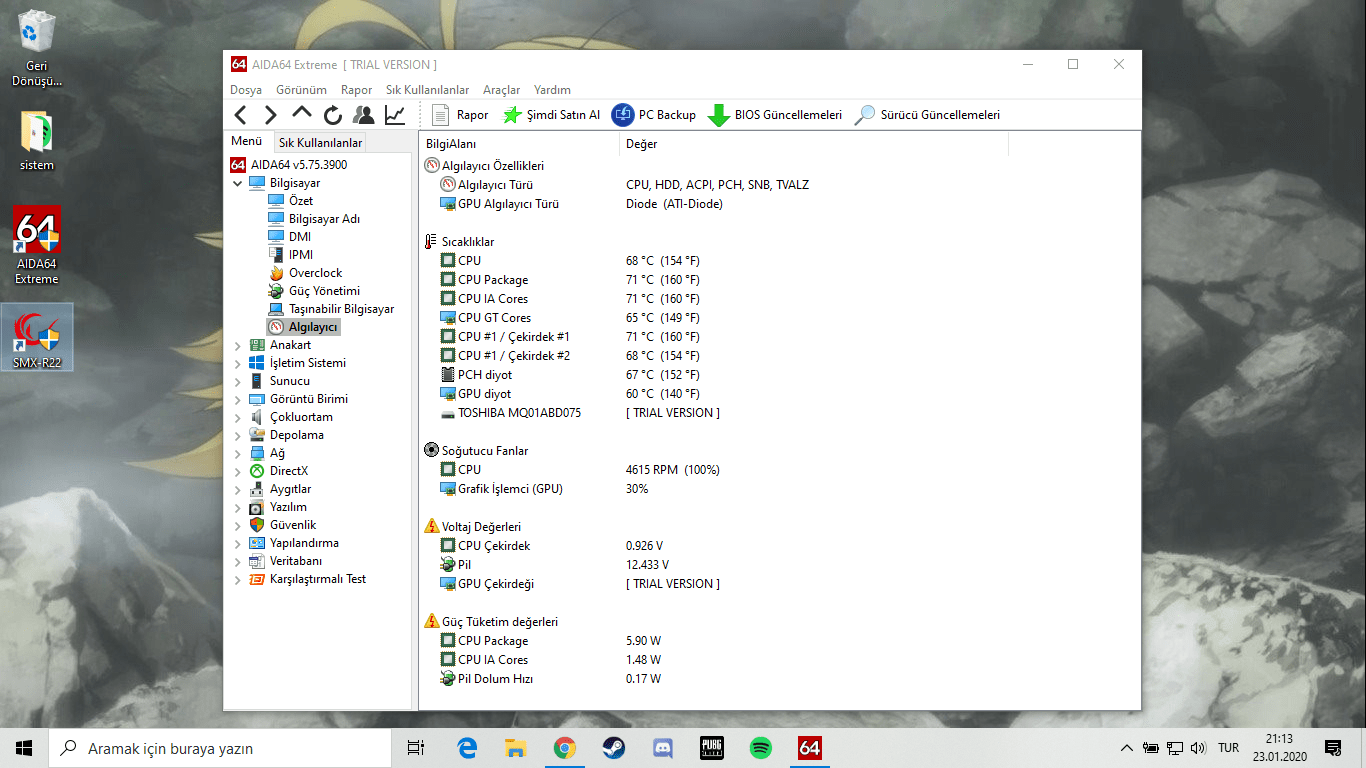Generate a report with the Rapor button
Image resolution: width=1366 pixels, height=768 pixels.
point(460,115)
